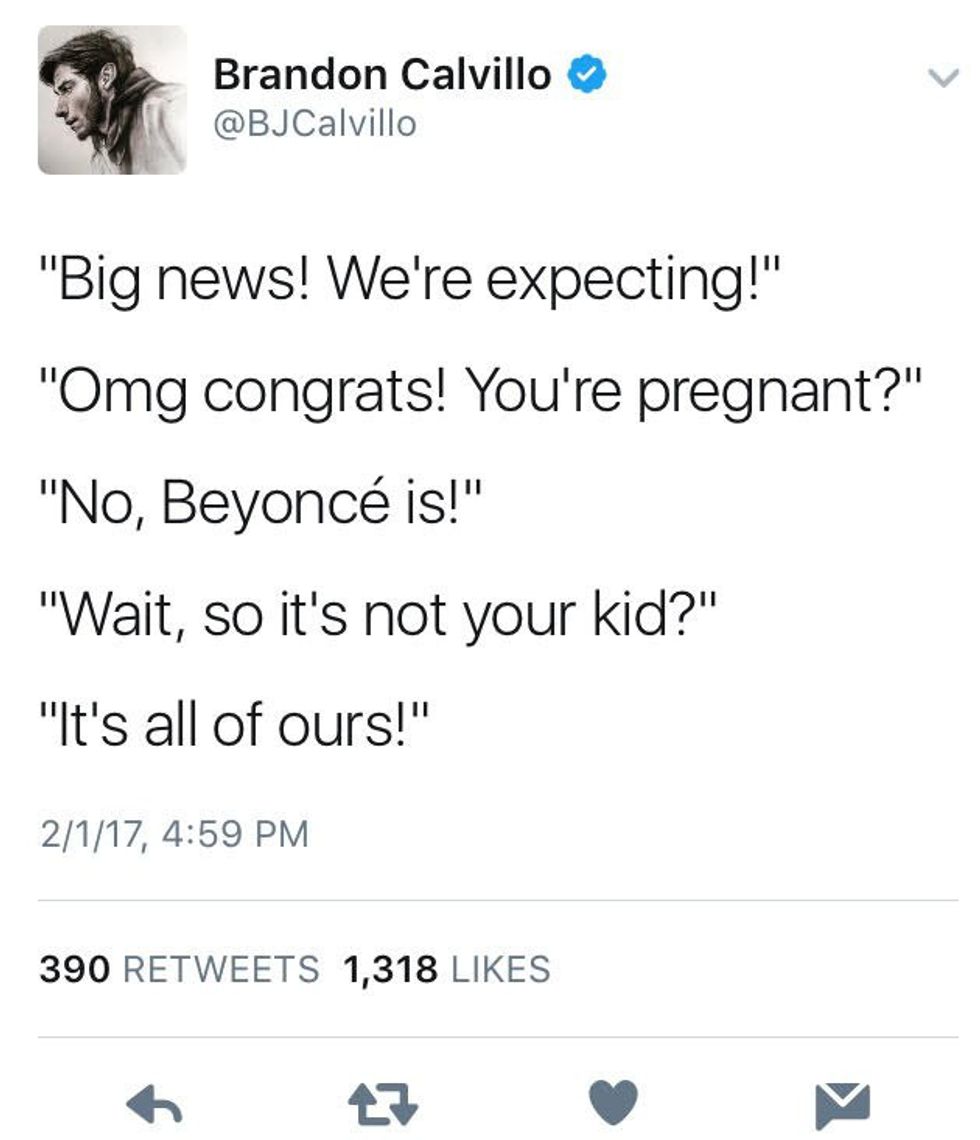Click the display name Brandon Calvillo

pos(382,75)
